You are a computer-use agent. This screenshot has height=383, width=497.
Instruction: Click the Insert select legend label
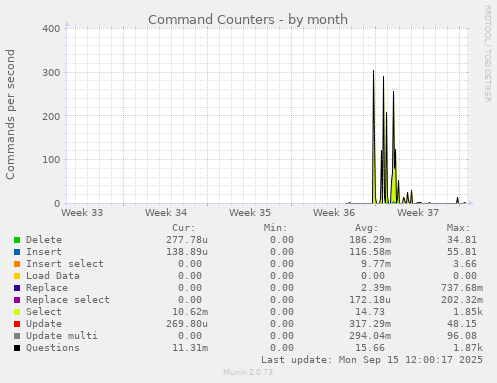pyautogui.click(x=65, y=264)
